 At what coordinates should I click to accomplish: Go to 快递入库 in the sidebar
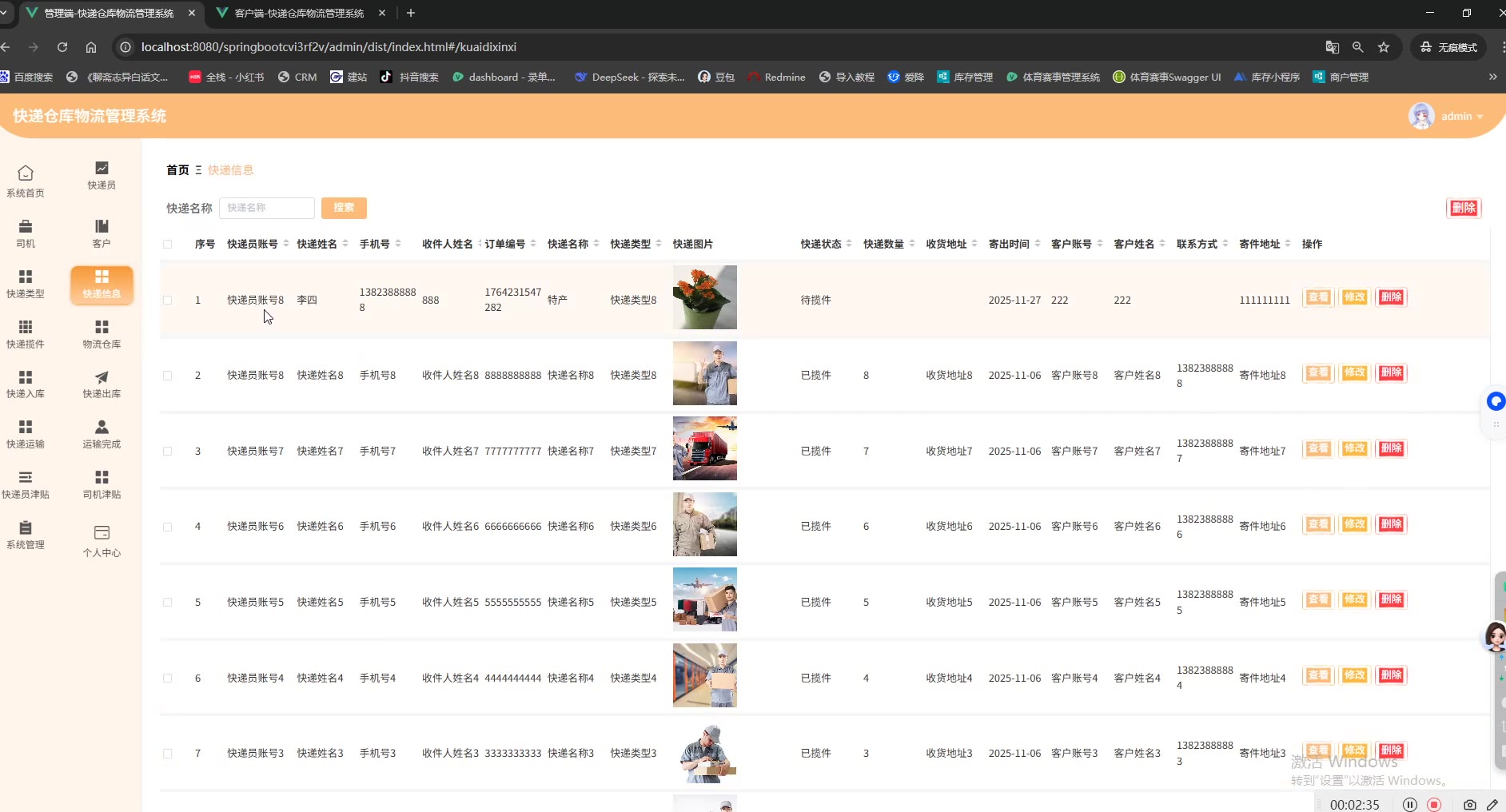pos(26,384)
